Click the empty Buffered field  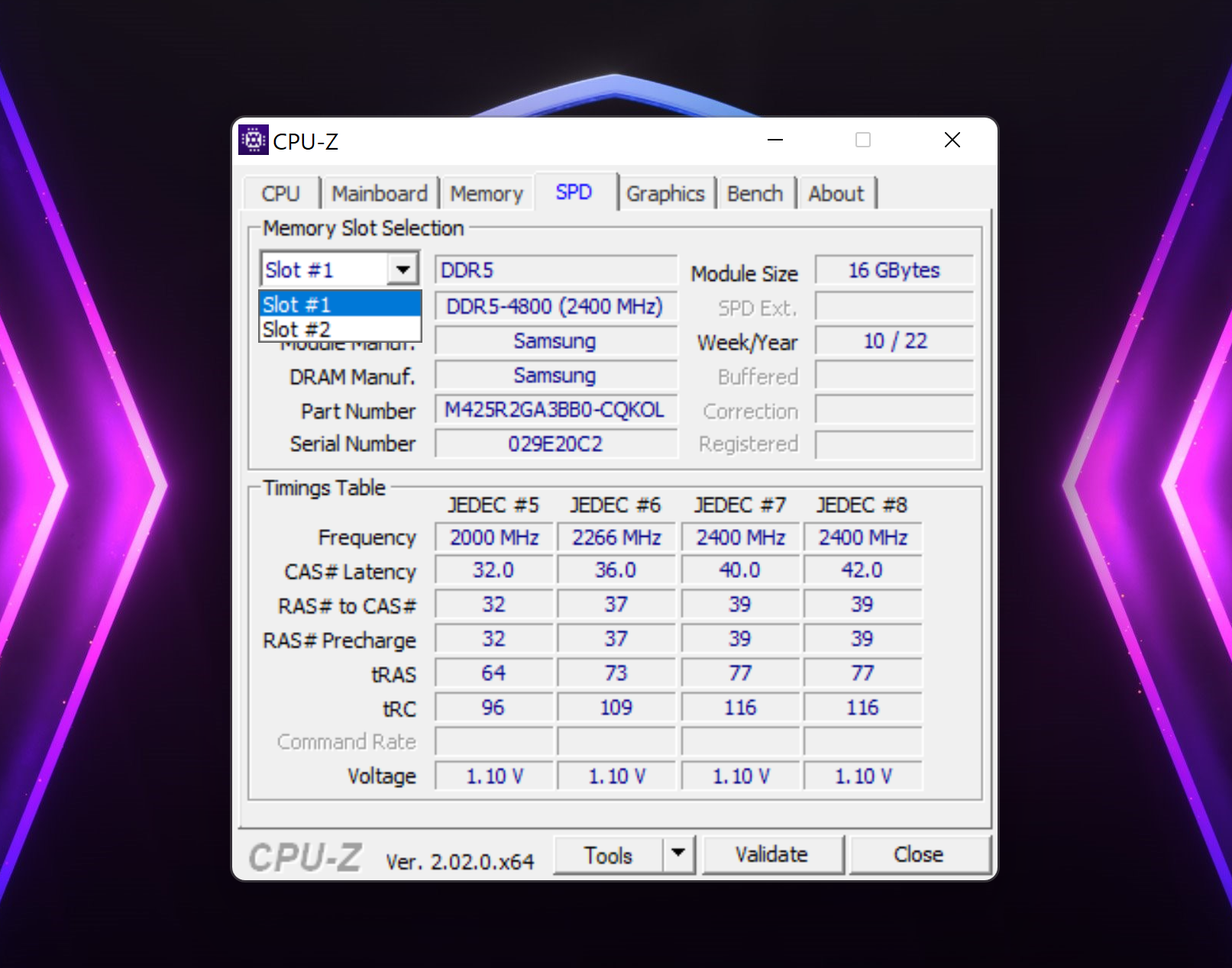click(894, 376)
